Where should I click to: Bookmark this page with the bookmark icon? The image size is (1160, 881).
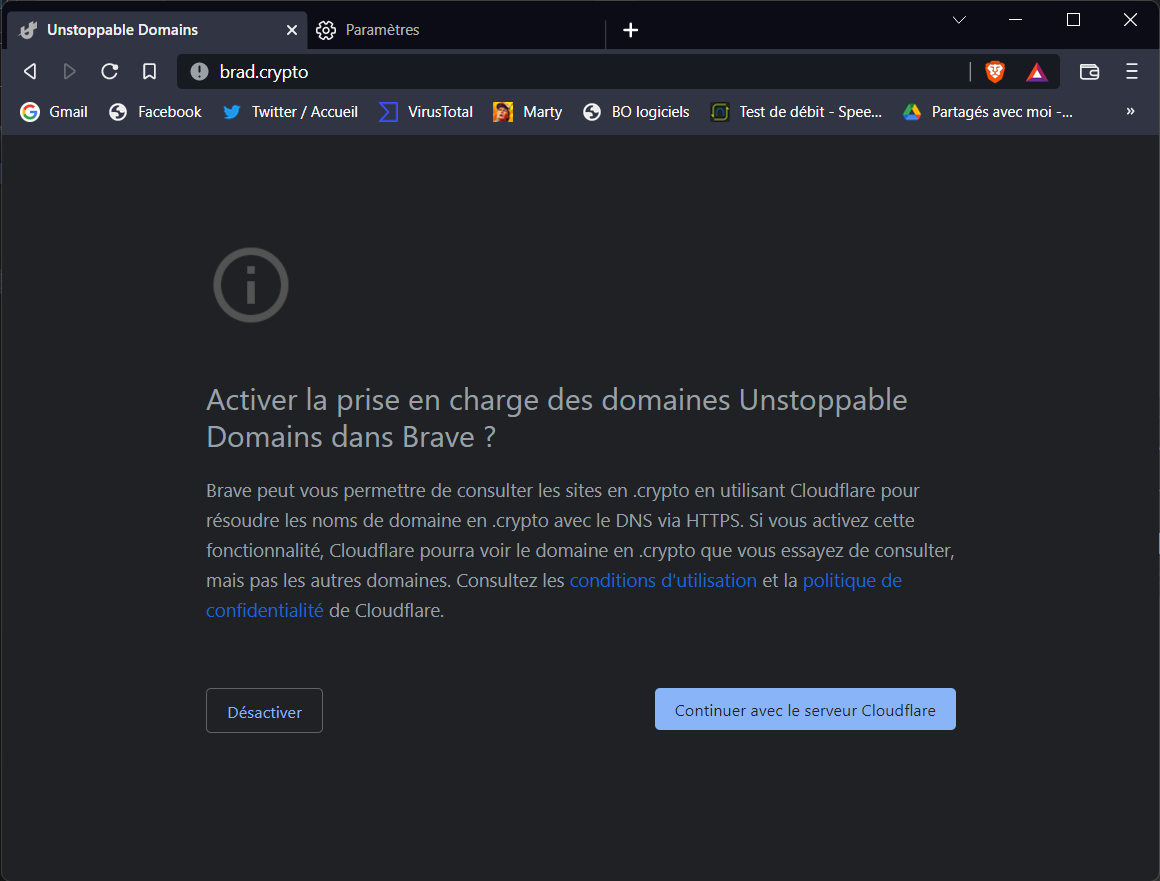(149, 72)
